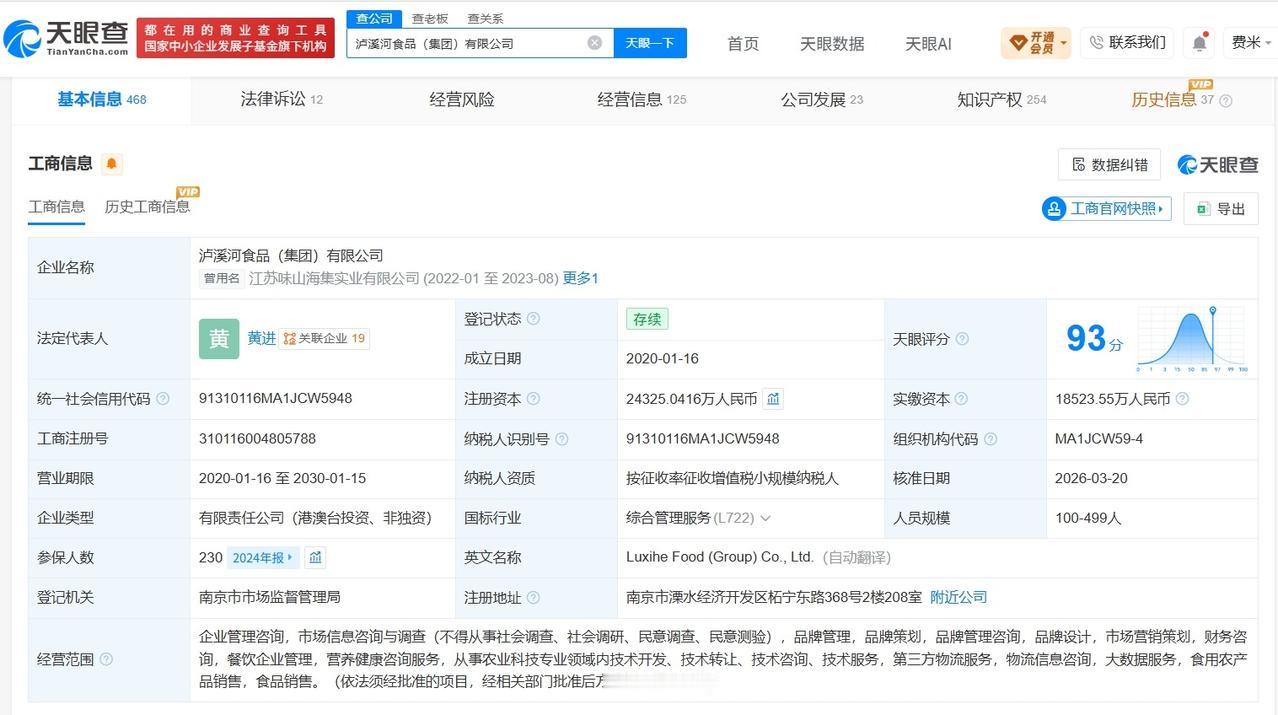This screenshot has width=1278, height=715.
Task: Open 经营信息 tab
Action: pyautogui.click(x=642, y=99)
